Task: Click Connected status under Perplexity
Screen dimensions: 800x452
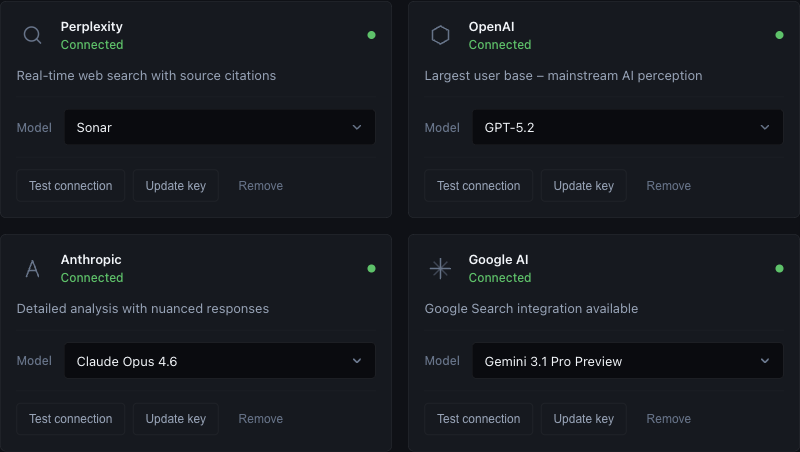Action: click(x=92, y=45)
